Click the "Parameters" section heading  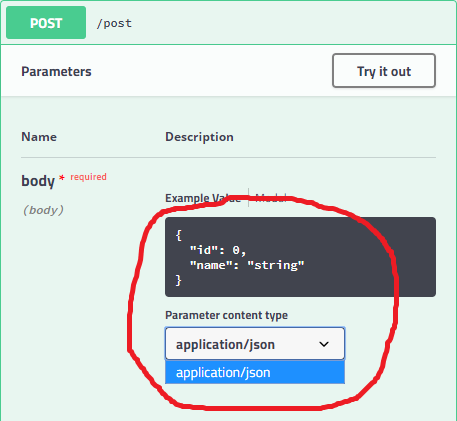click(56, 71)
